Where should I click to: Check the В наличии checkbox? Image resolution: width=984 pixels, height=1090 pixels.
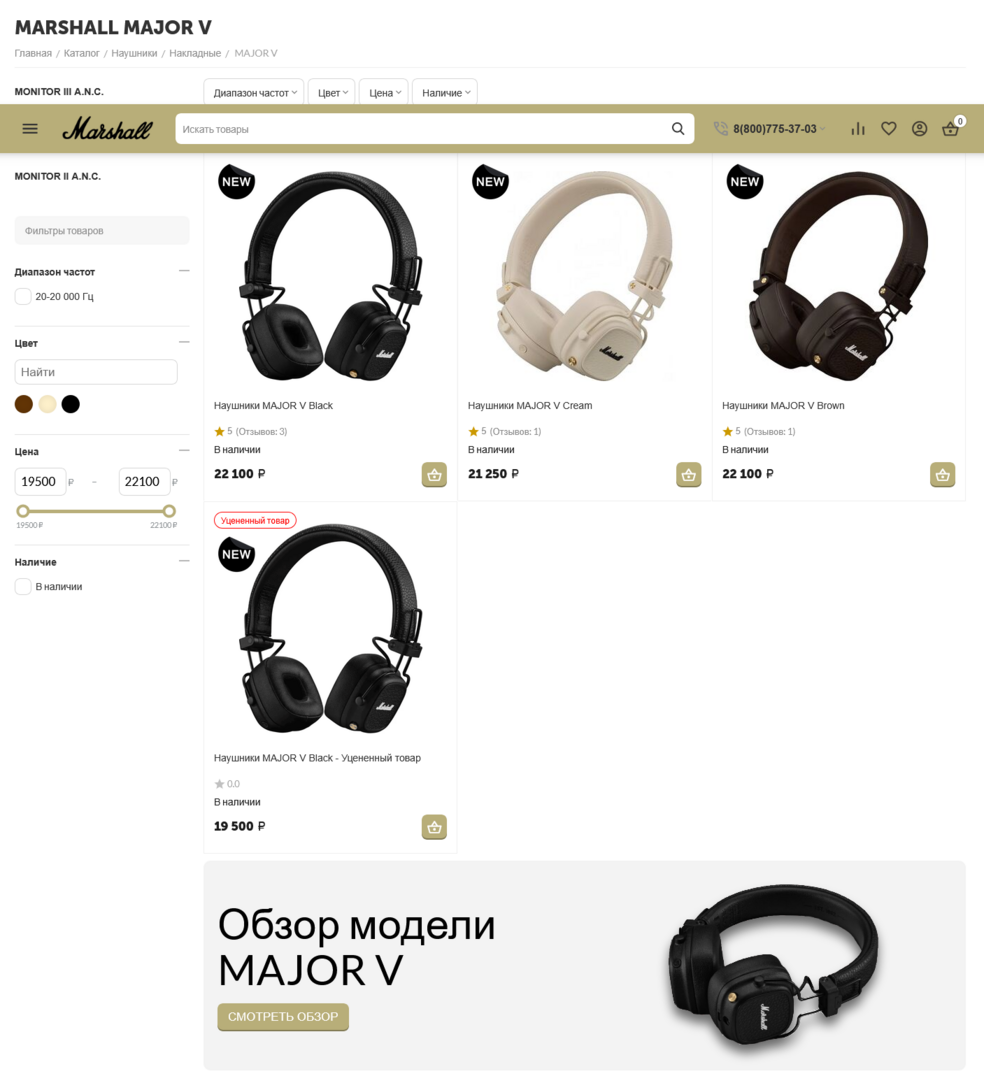(23, 587)
